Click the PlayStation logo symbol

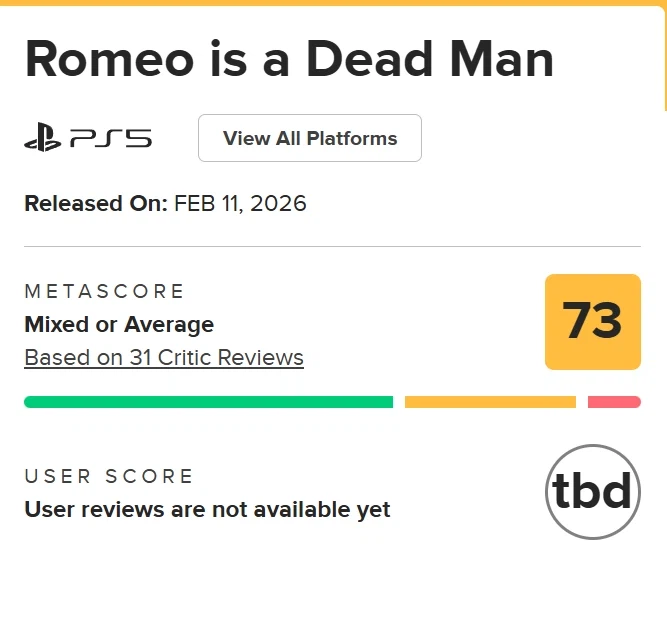(x=43, y=138)
